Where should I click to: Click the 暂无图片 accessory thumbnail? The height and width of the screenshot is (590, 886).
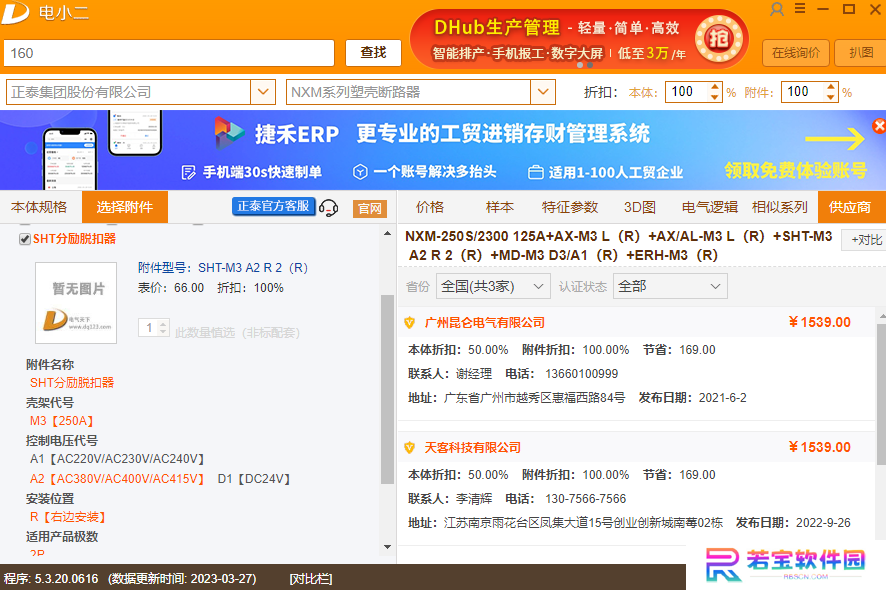pyautogui.click(x=76, y=303)
